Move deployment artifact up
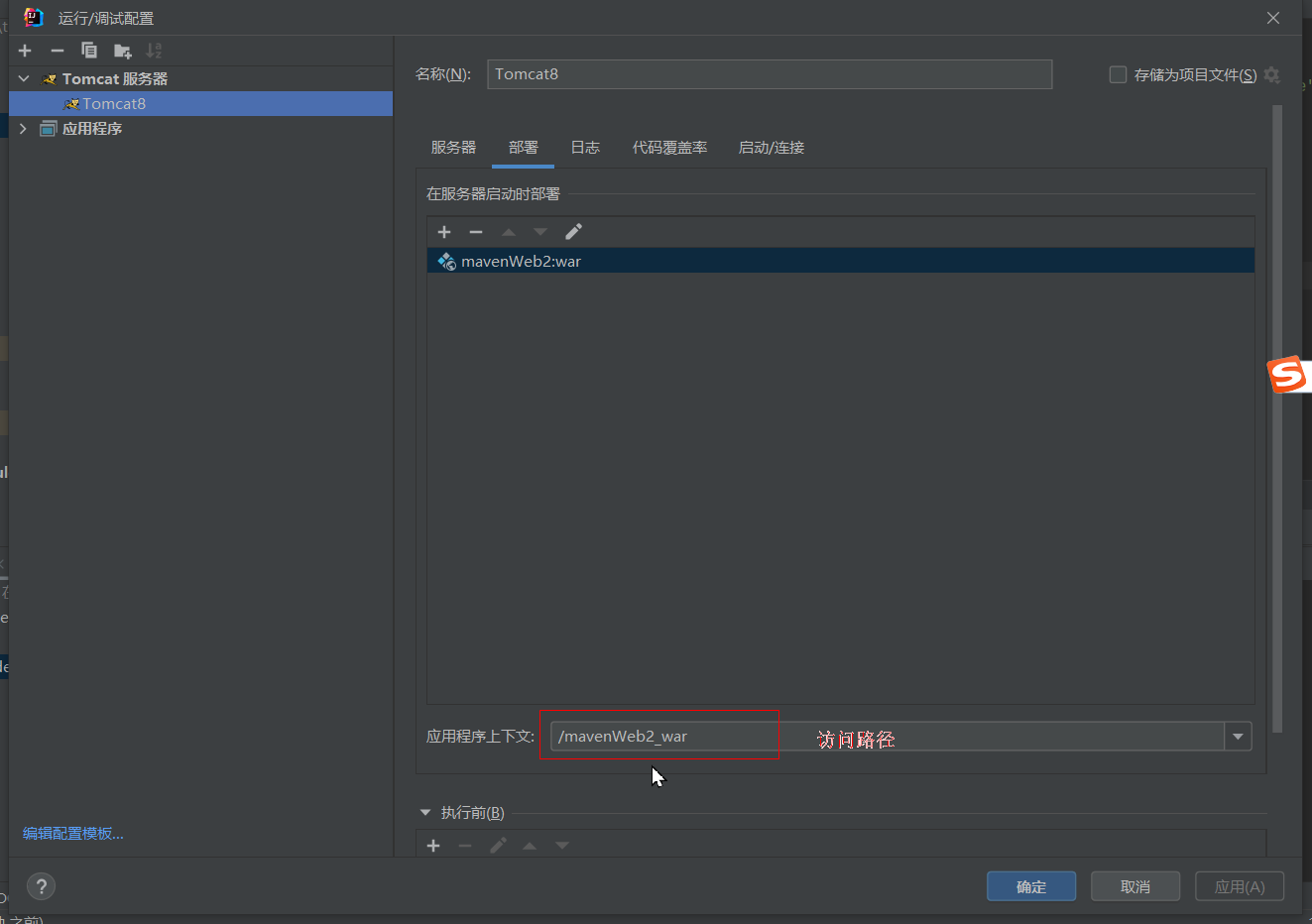 (x=509, y=232)
